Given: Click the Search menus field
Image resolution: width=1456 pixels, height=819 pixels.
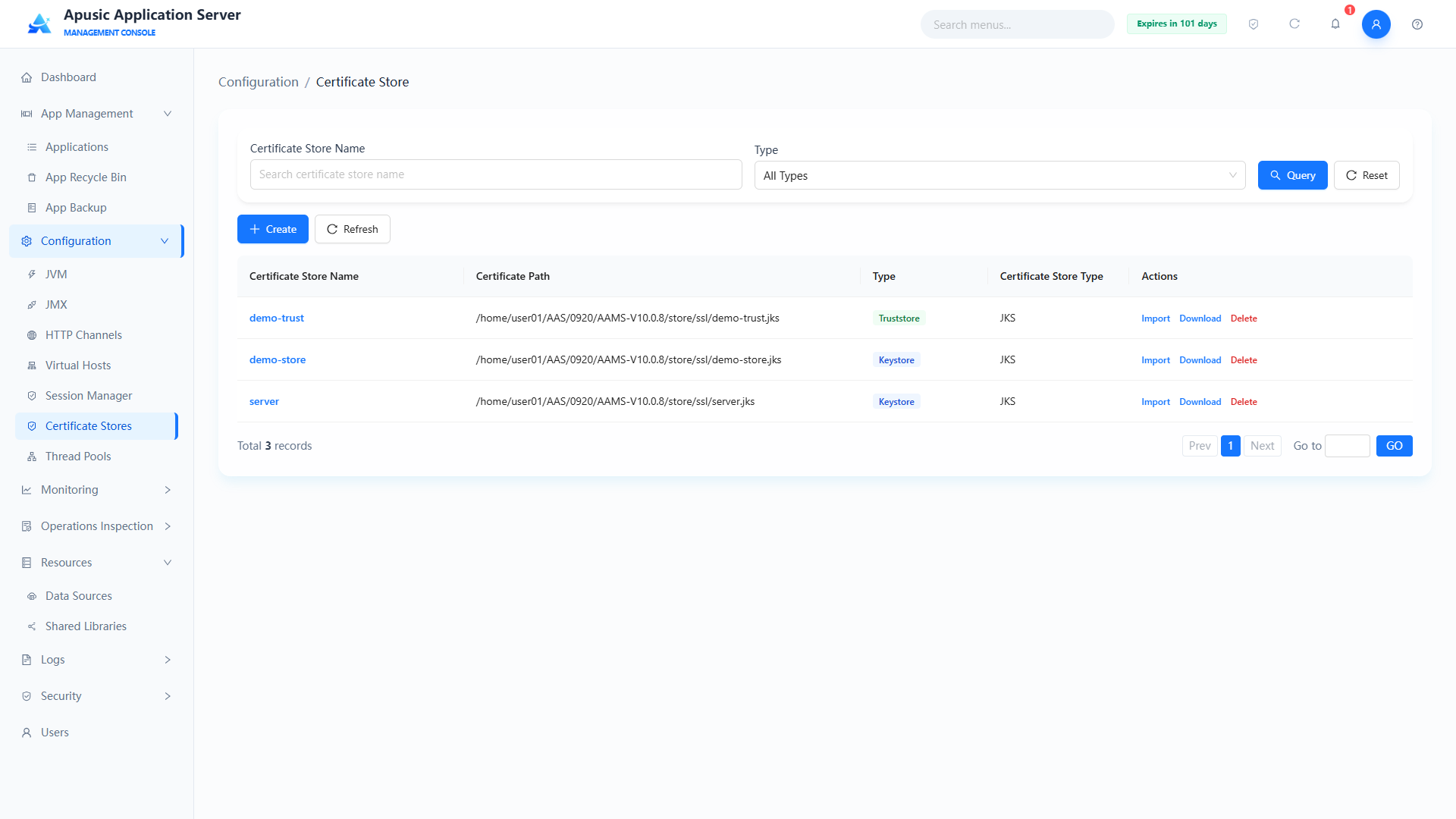Looking at the screenshot, I should 1017,24.
